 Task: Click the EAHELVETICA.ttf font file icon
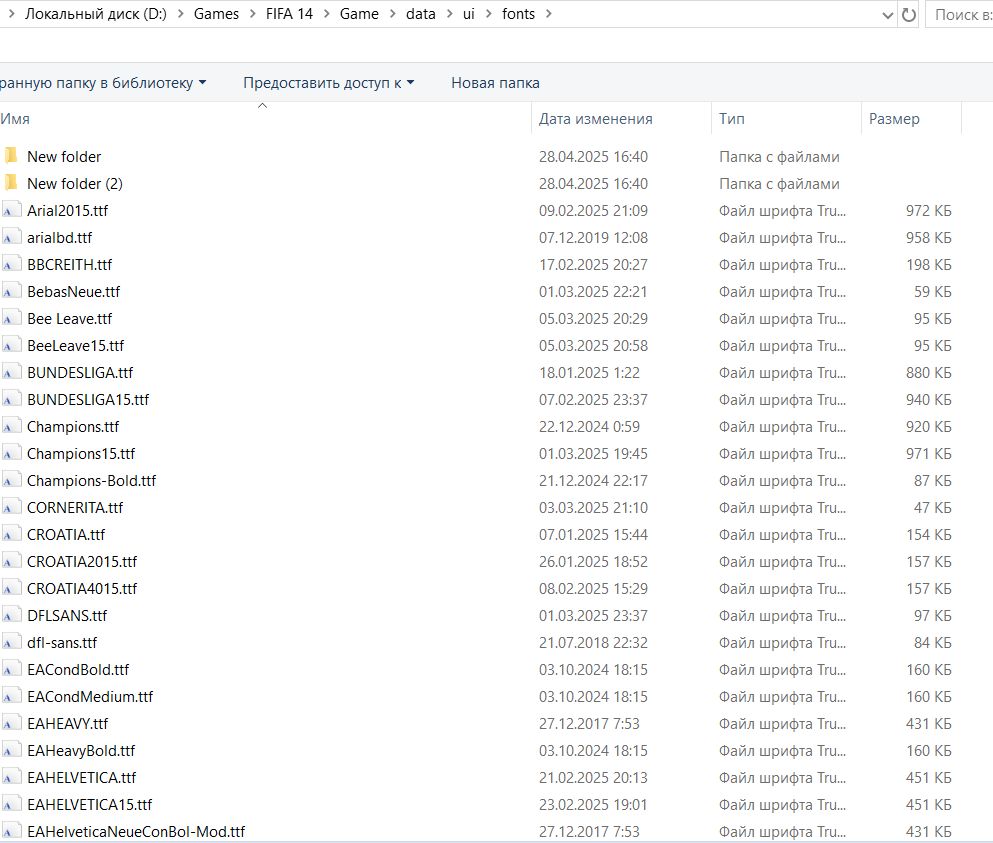(11, 777)
